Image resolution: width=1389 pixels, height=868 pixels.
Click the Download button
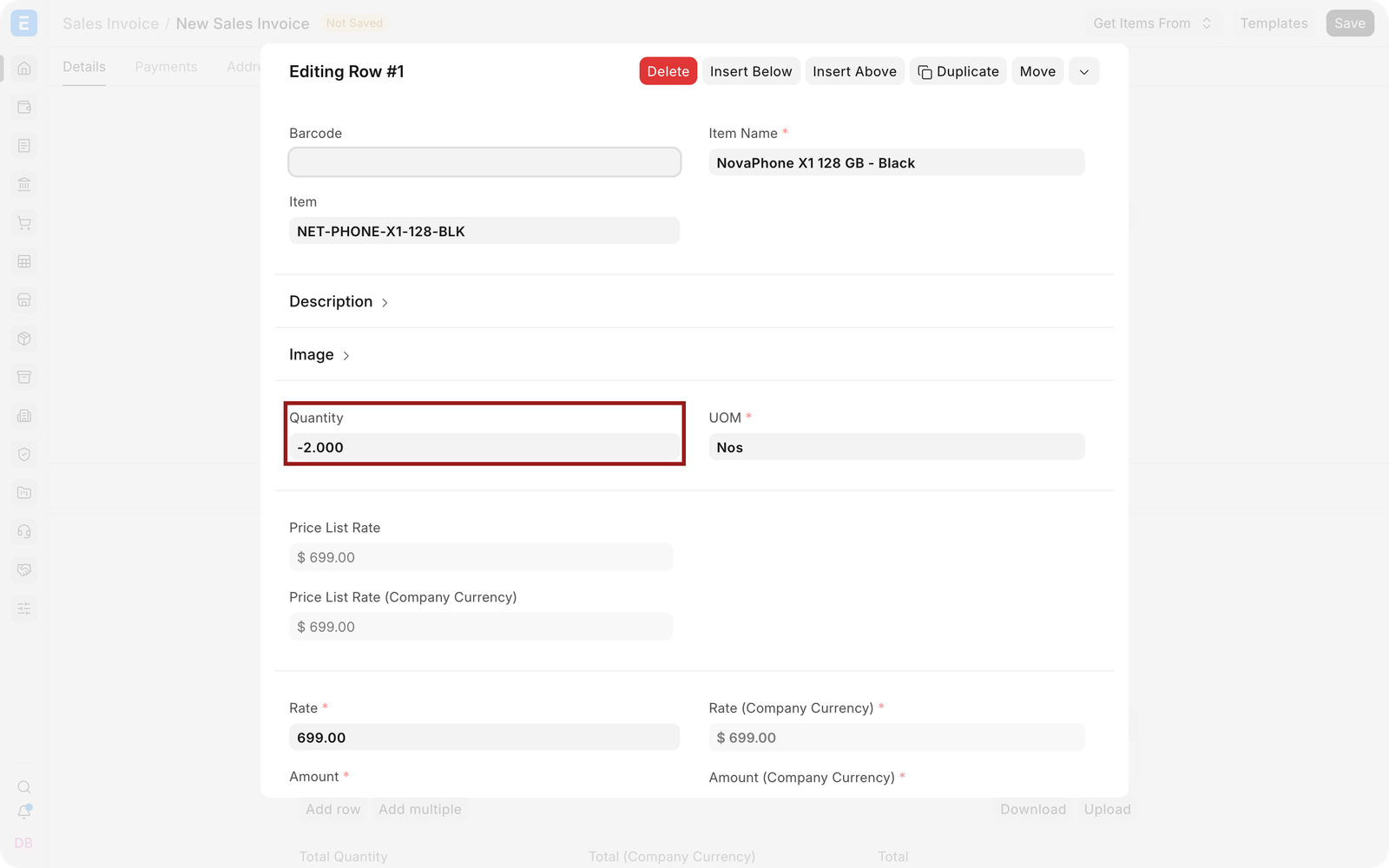click(x=1033, y=809)
